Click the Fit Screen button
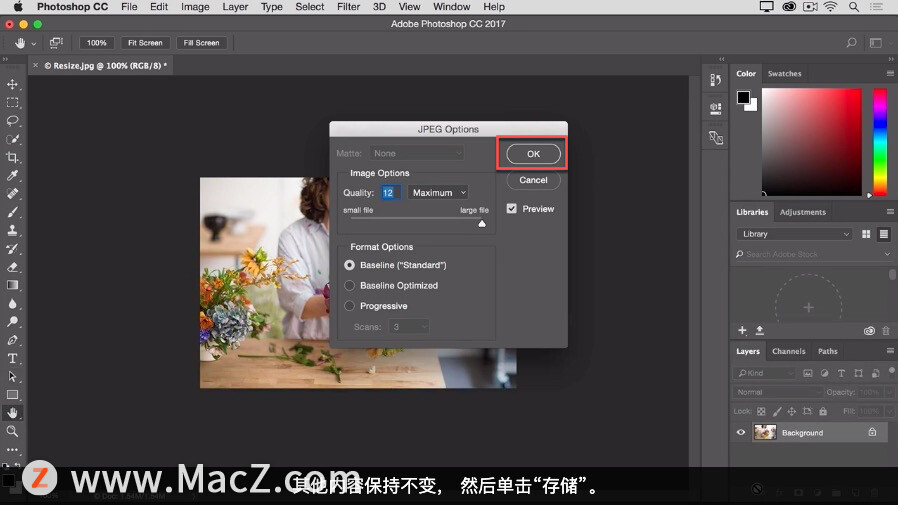 click(x=145, y=43)
